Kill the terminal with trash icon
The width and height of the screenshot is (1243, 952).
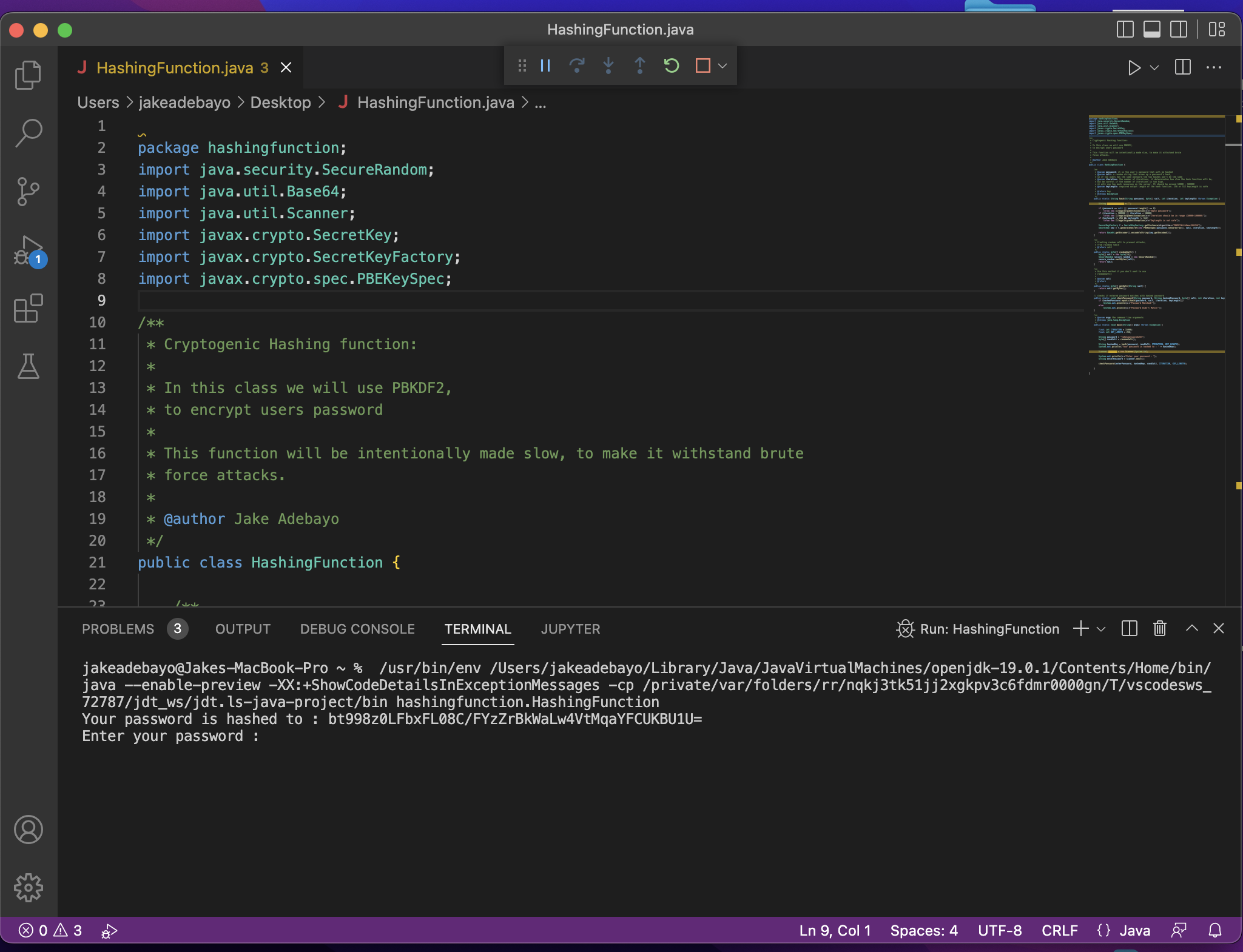[x=1160, y=629]
